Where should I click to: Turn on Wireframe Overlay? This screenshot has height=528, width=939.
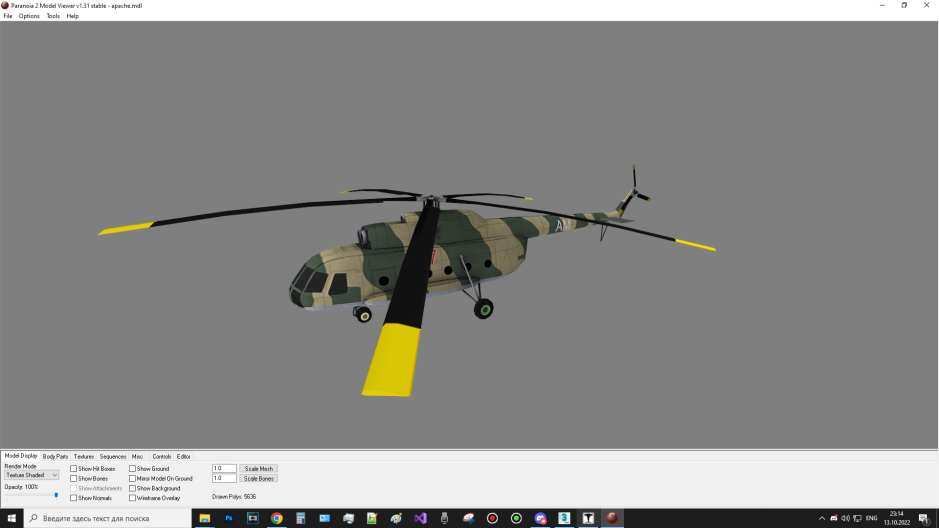[133, 498]
